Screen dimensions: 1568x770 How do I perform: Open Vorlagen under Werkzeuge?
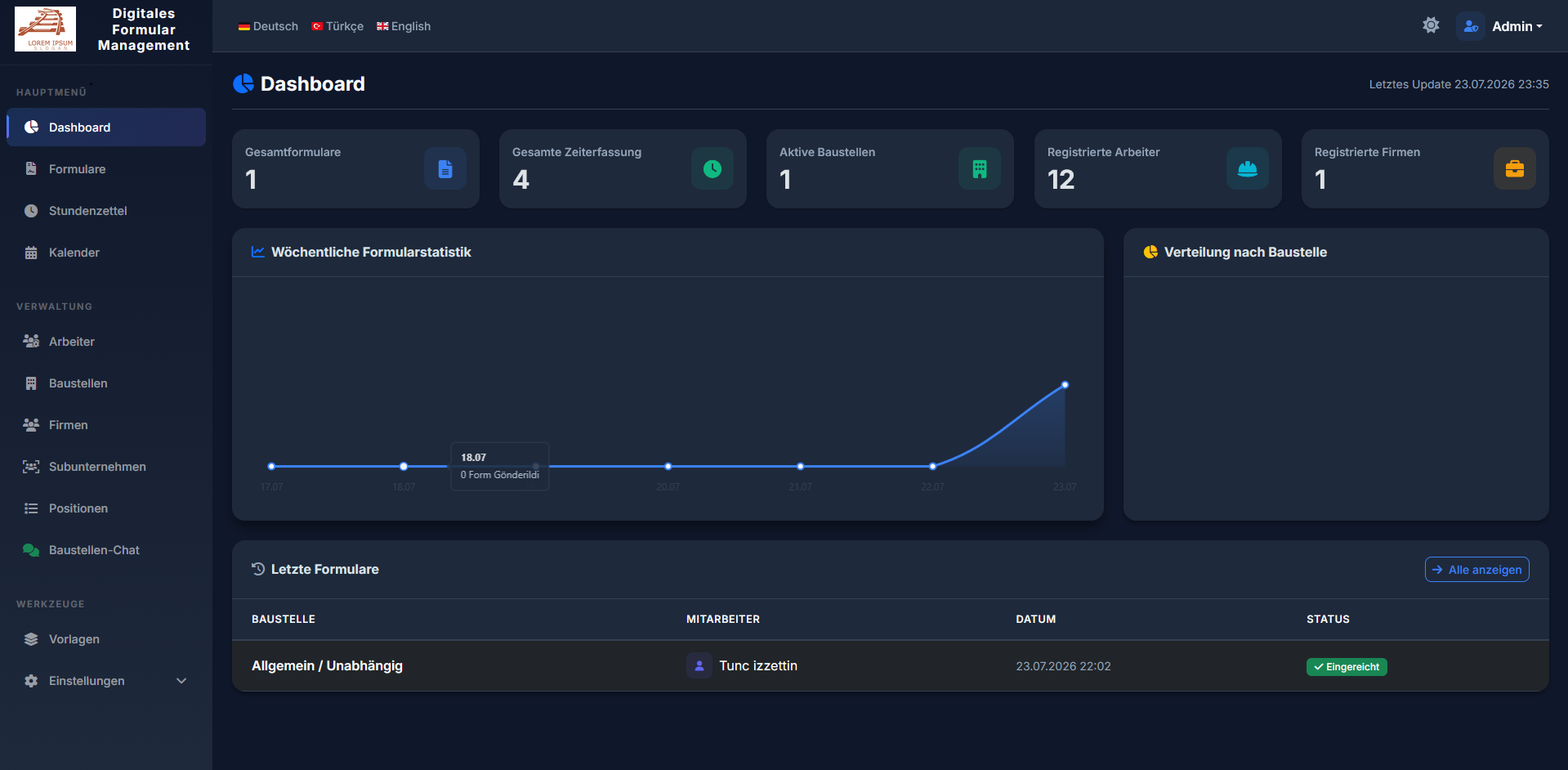coord(106,638)
